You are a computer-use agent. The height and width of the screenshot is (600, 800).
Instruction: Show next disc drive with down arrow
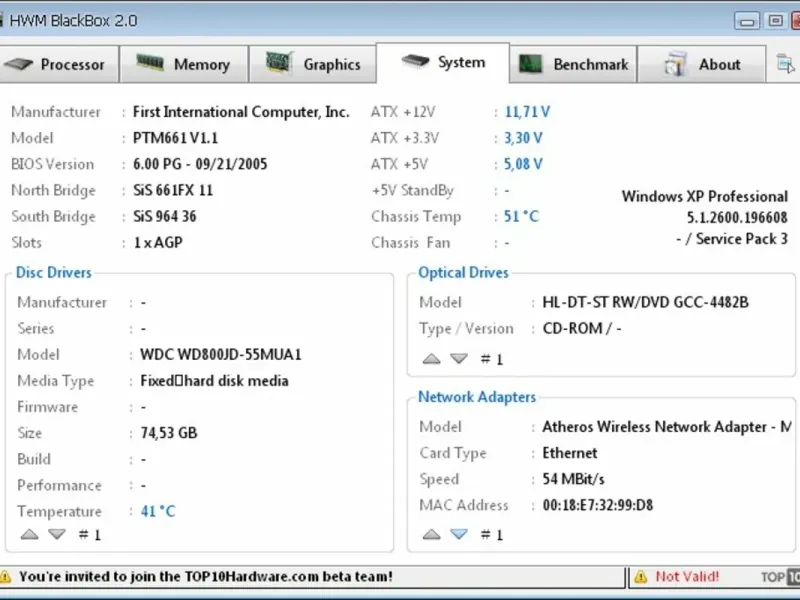[x=57, y=534]
